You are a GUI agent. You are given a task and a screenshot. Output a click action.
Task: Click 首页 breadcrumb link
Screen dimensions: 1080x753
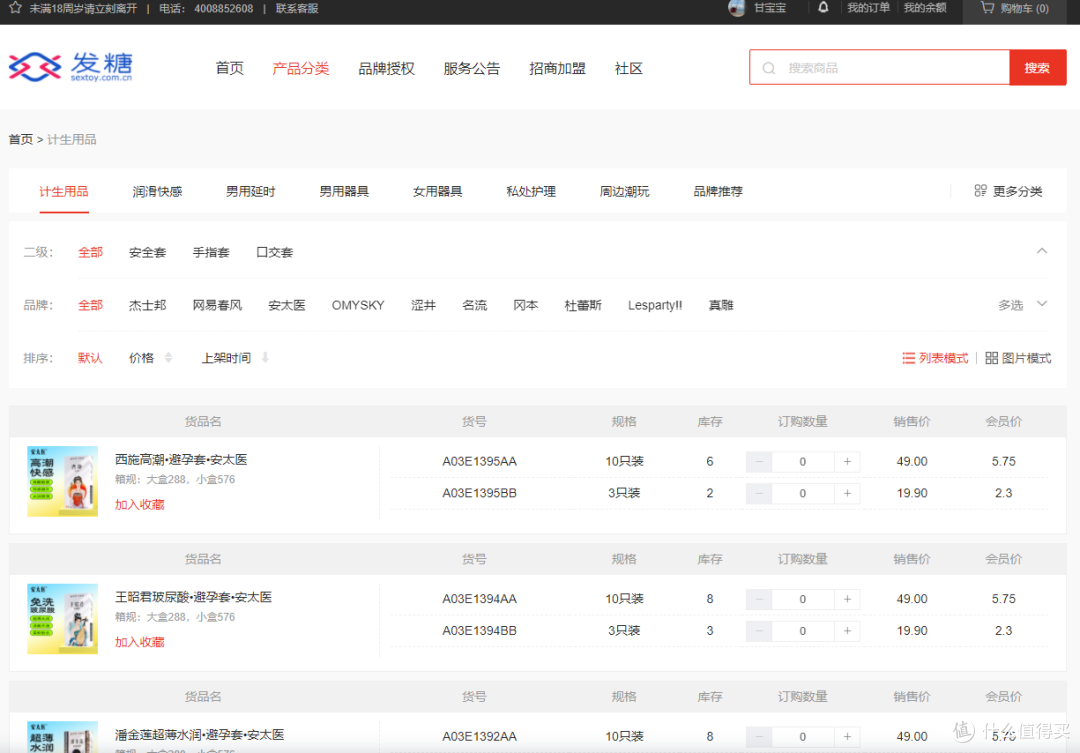pyautogui.click(x=21, y=139)
